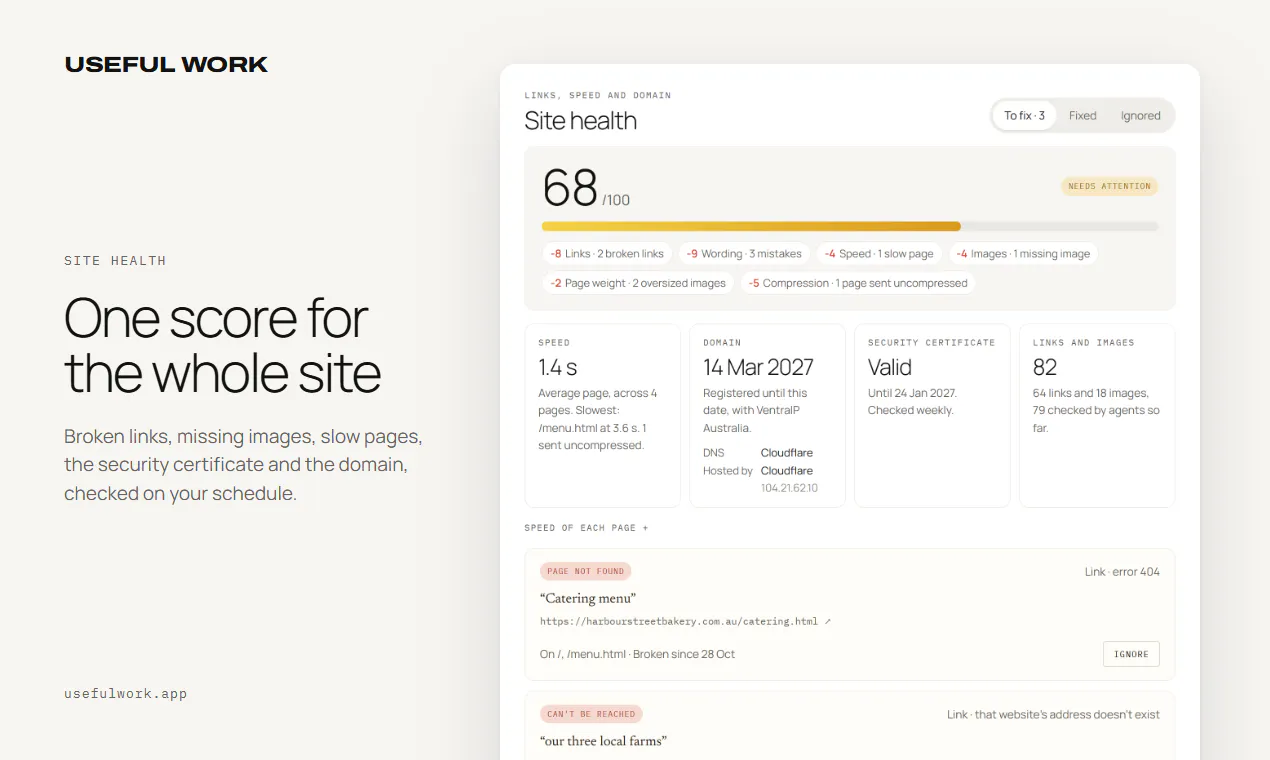The width and height of the screenshot is (1270, 760).
Task: Click the 14 Mar 2027 domain date
Action: click(758, 367)
